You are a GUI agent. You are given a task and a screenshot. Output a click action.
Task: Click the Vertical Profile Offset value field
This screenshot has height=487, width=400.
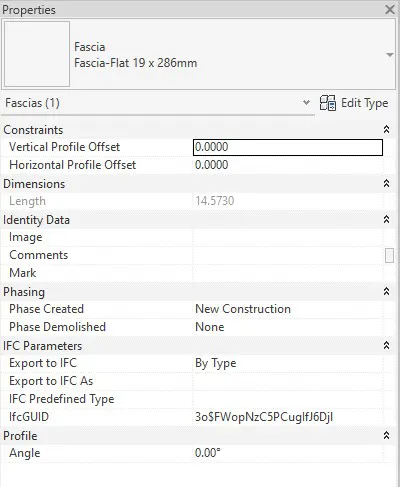288,147
